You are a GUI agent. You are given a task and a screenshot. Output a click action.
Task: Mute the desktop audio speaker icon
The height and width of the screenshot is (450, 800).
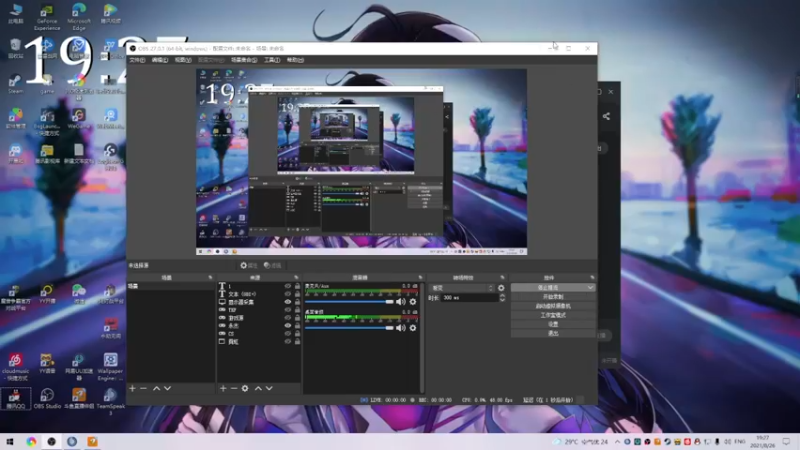401,327
